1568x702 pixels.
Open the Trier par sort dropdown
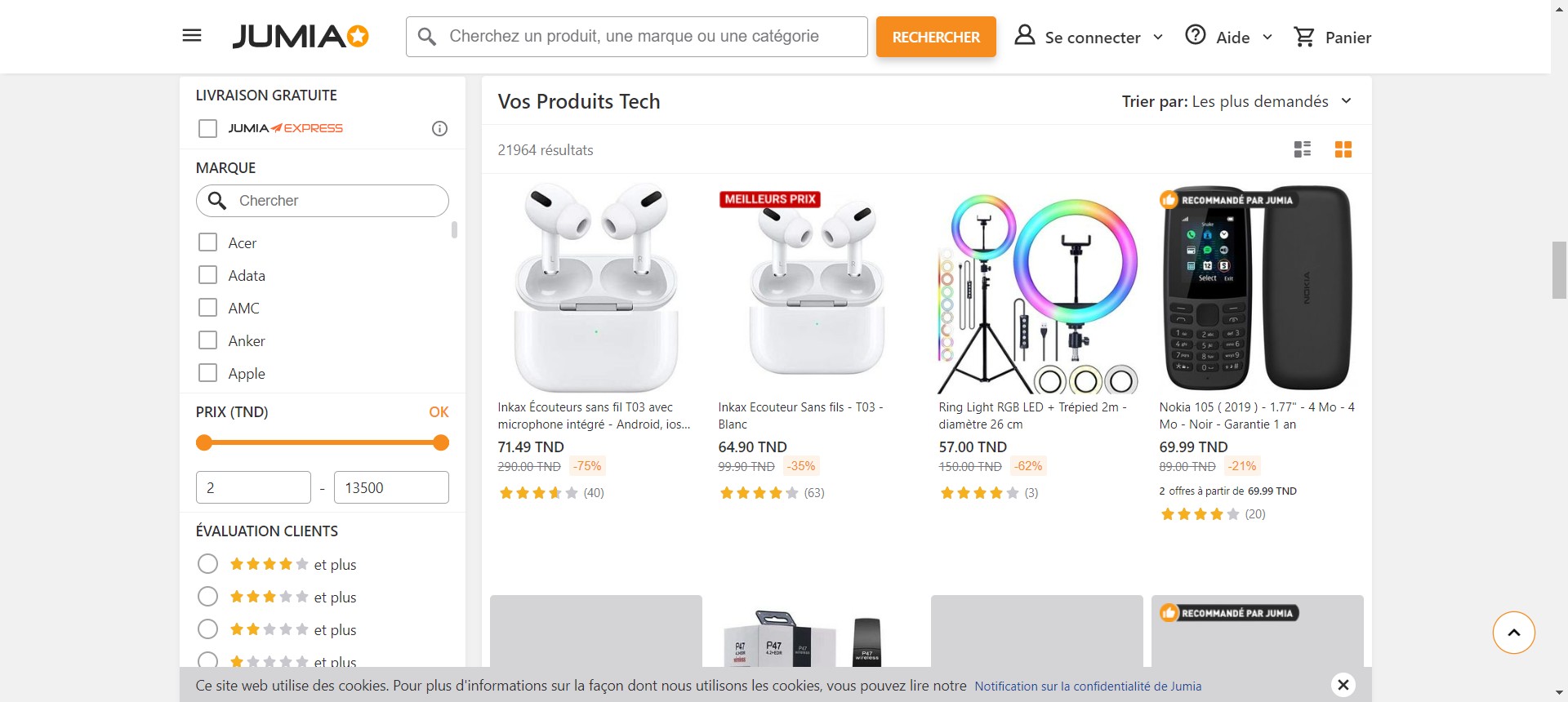pyautogui.click(x=1236, y=101)
